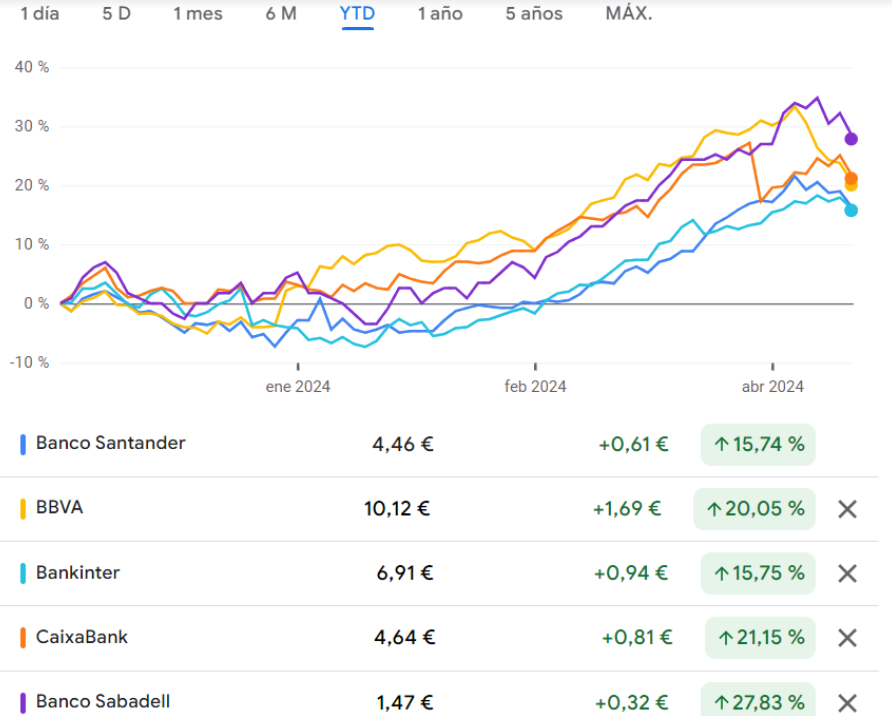
Task: Click the Banco Sabadell purple endpoint dot
Action: tap(851, 139)
